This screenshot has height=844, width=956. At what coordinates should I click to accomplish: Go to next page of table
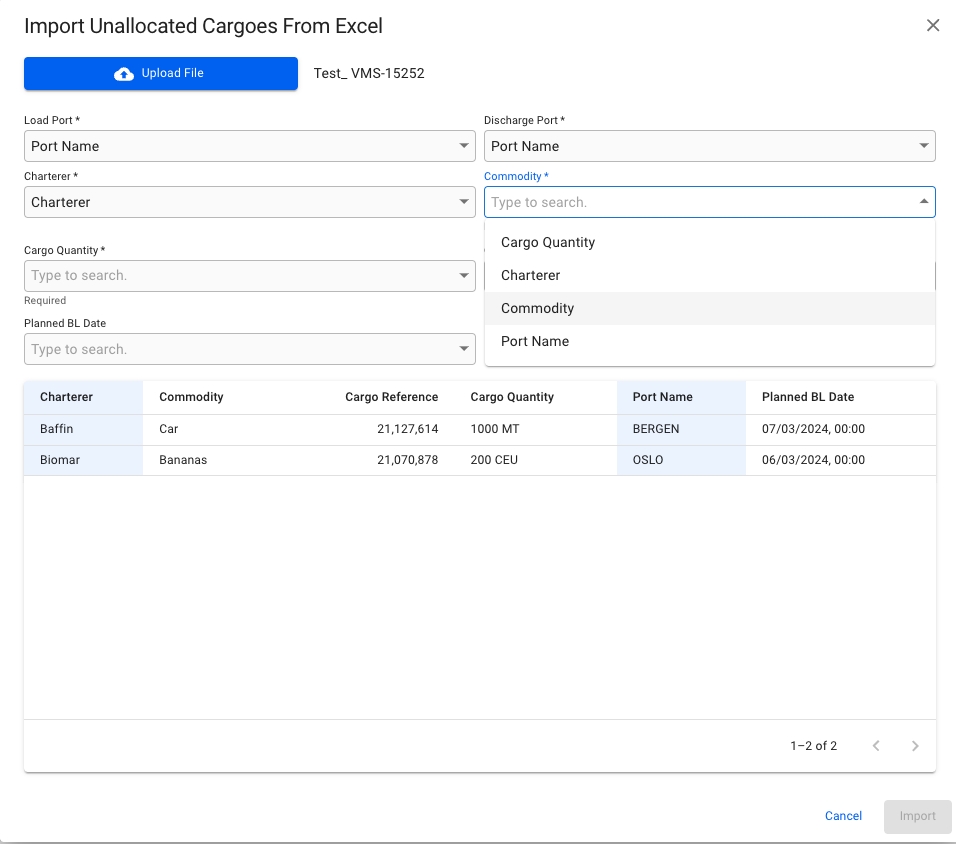point(914,746)
